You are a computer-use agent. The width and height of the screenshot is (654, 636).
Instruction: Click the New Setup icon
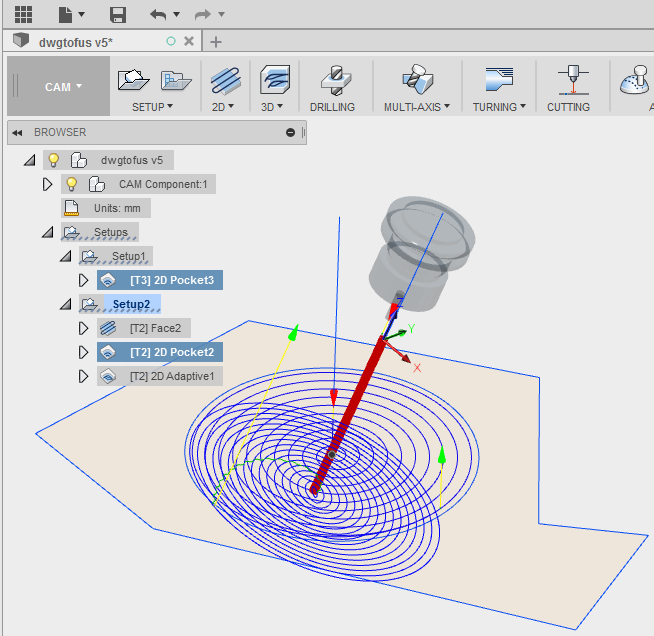133,80
